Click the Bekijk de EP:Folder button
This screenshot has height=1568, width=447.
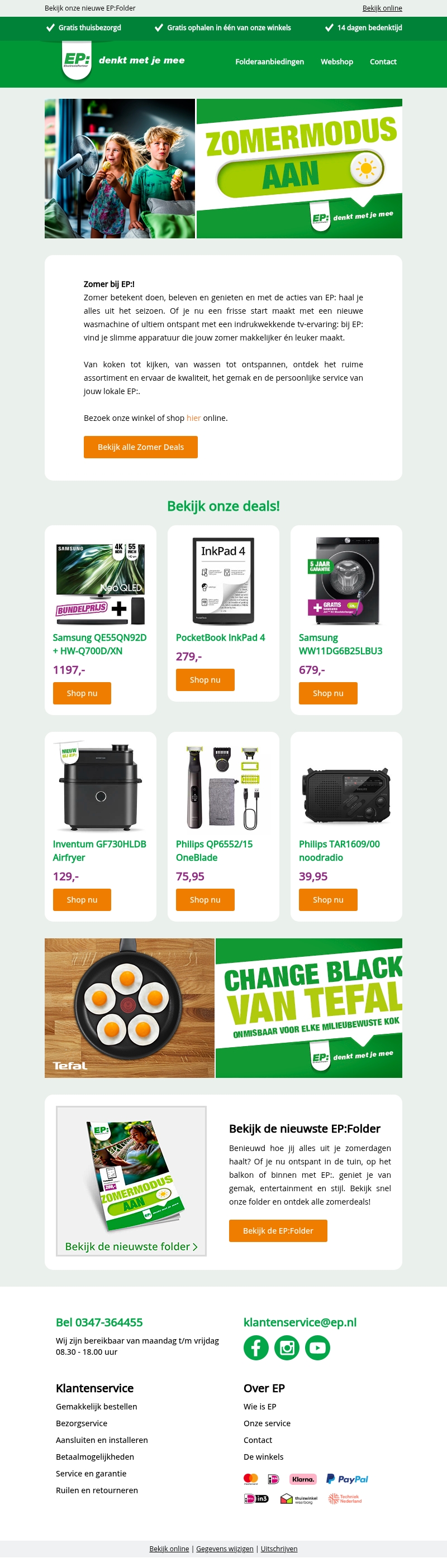tap(278, 1231)
